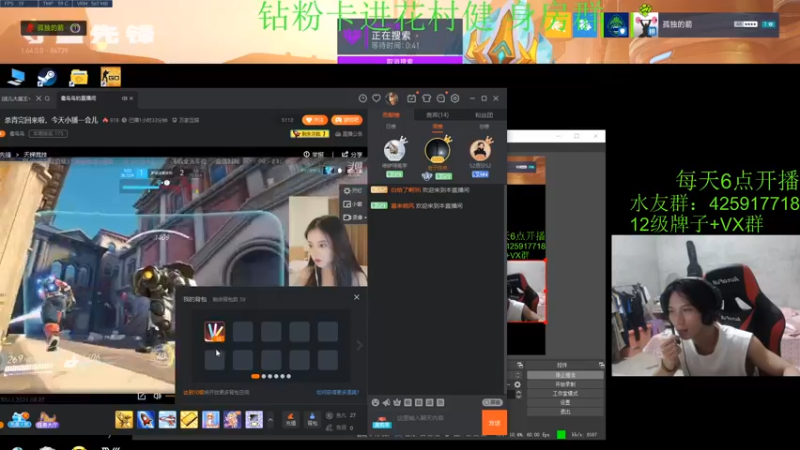Select the 日榜 daily ranking sub-tab

391,126
